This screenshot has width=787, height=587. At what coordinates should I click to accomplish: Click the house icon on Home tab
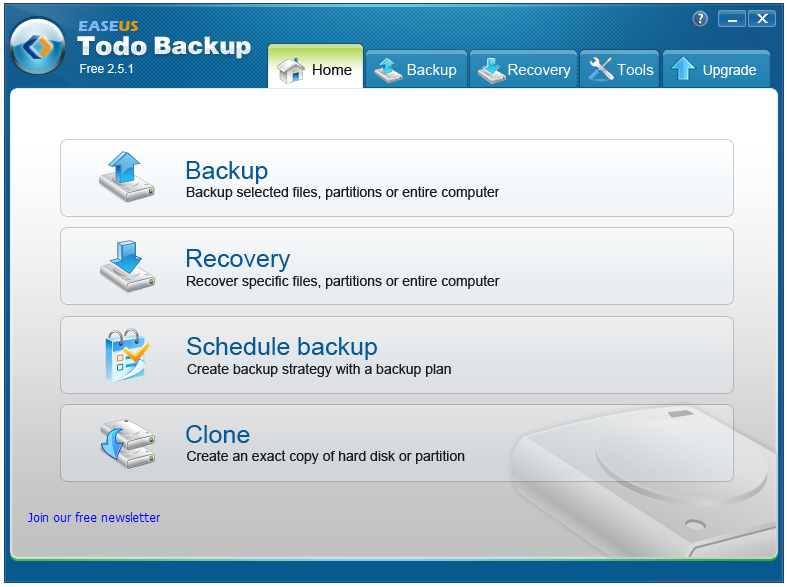point(291,70)
